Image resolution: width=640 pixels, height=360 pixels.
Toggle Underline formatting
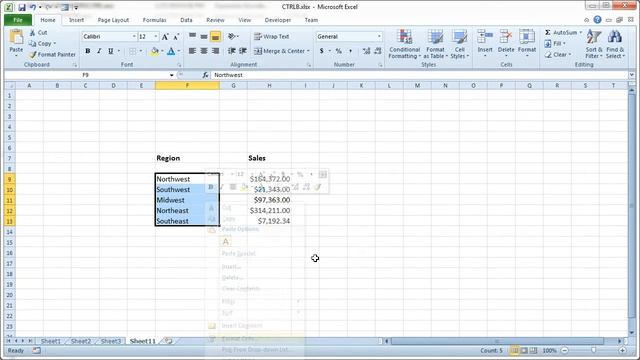[110, 51]
